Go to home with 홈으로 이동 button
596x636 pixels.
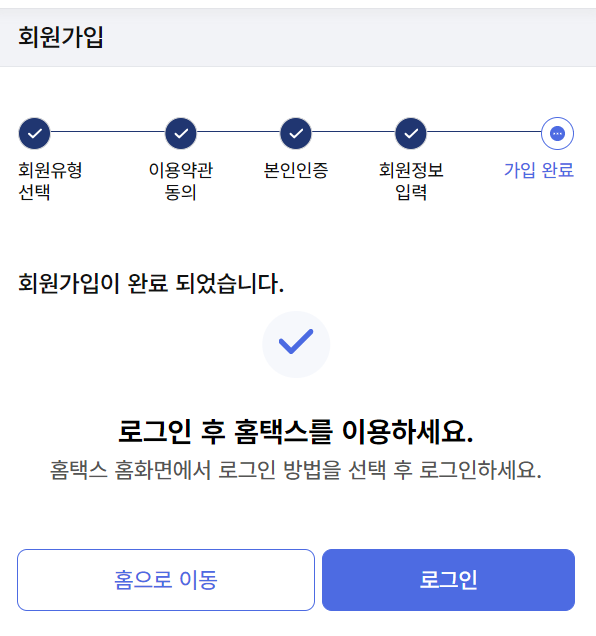pyautogui.click(x=166, y=580)
